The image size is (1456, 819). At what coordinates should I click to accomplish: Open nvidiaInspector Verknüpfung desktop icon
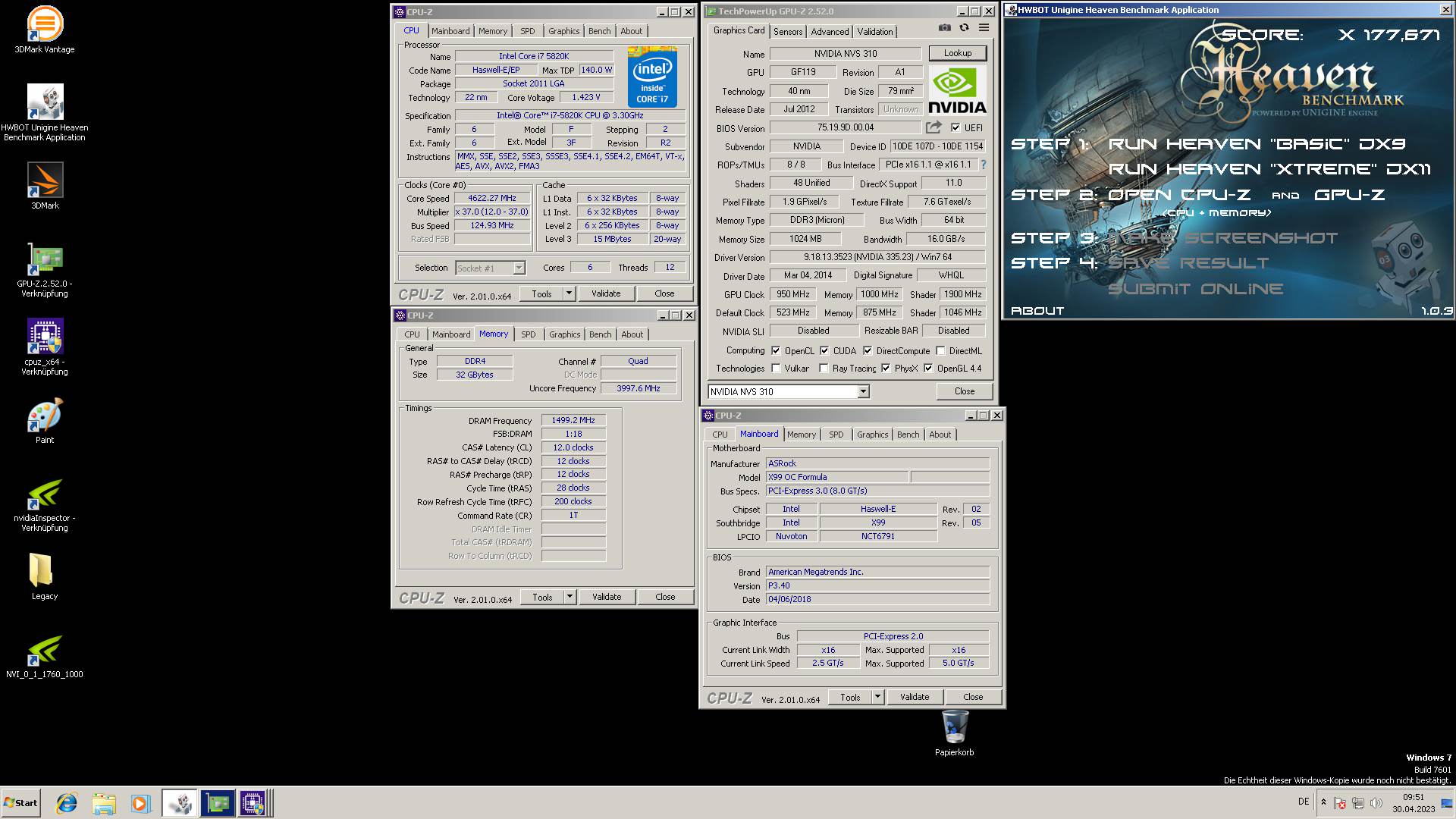pyautogui.click(x=45, y=504)
